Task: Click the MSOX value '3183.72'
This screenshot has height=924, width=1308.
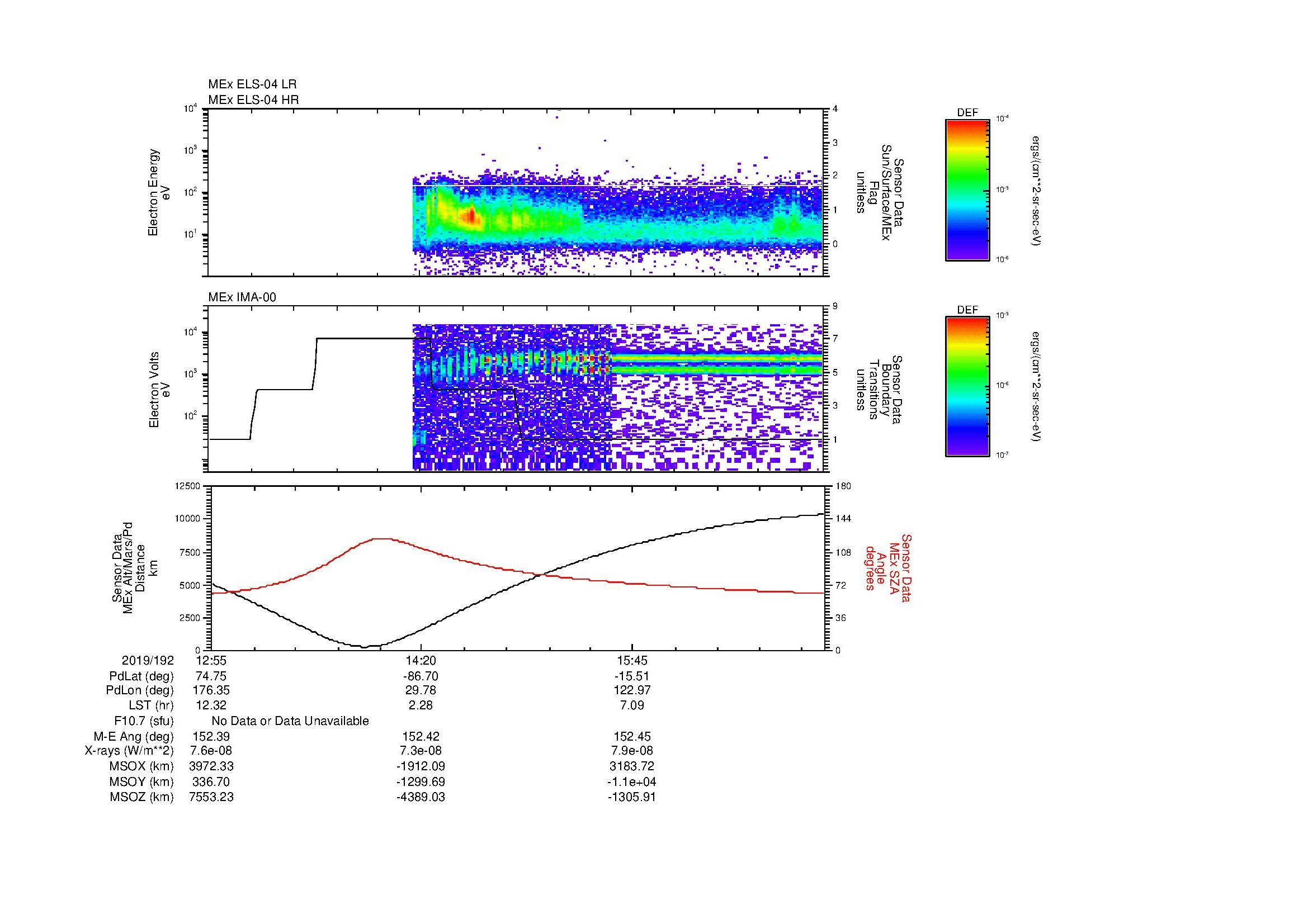Action: tap(632, 766)
